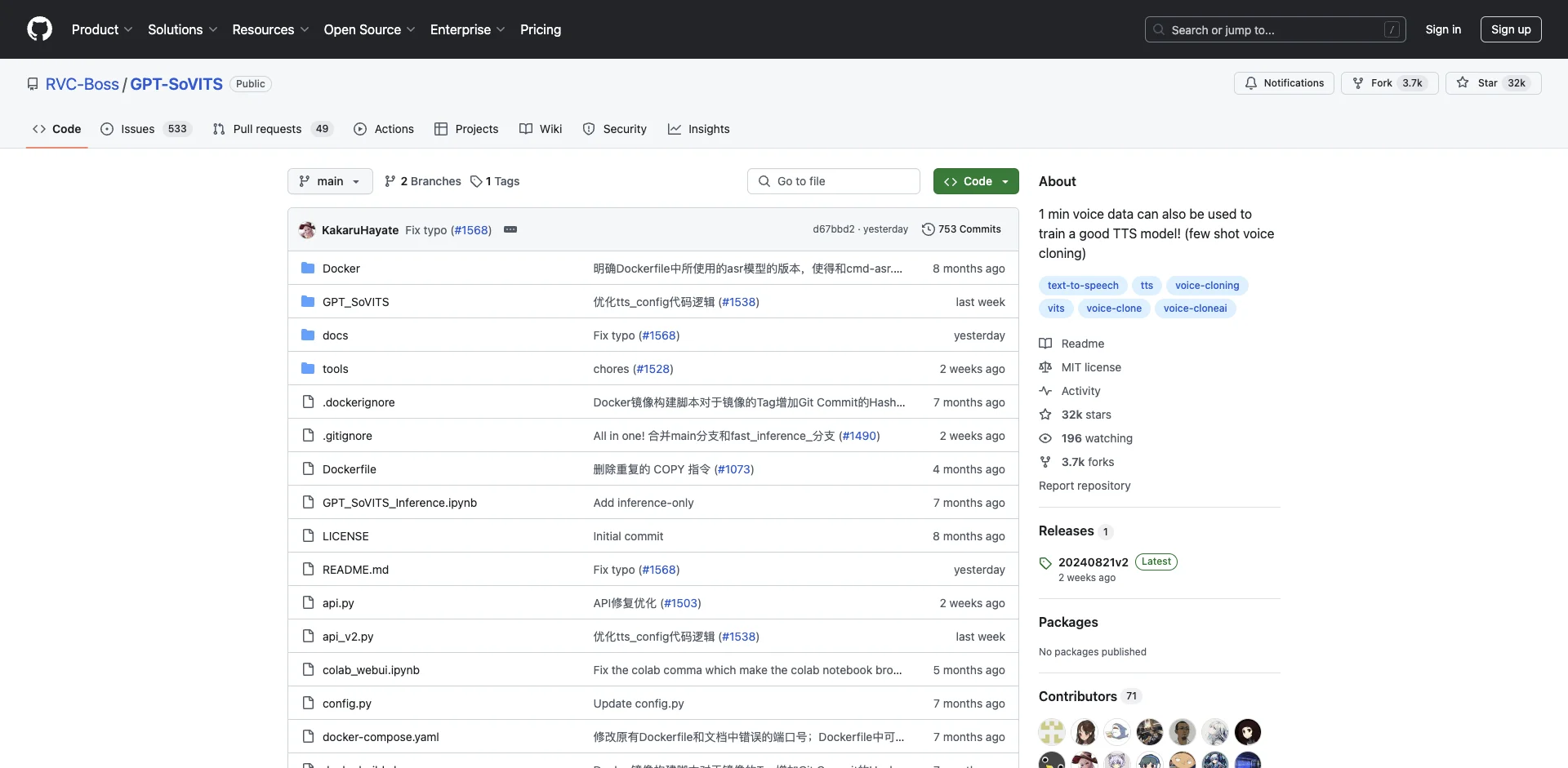
Task: Click .dockerignore file icon
Action: [x=308, y=402]
